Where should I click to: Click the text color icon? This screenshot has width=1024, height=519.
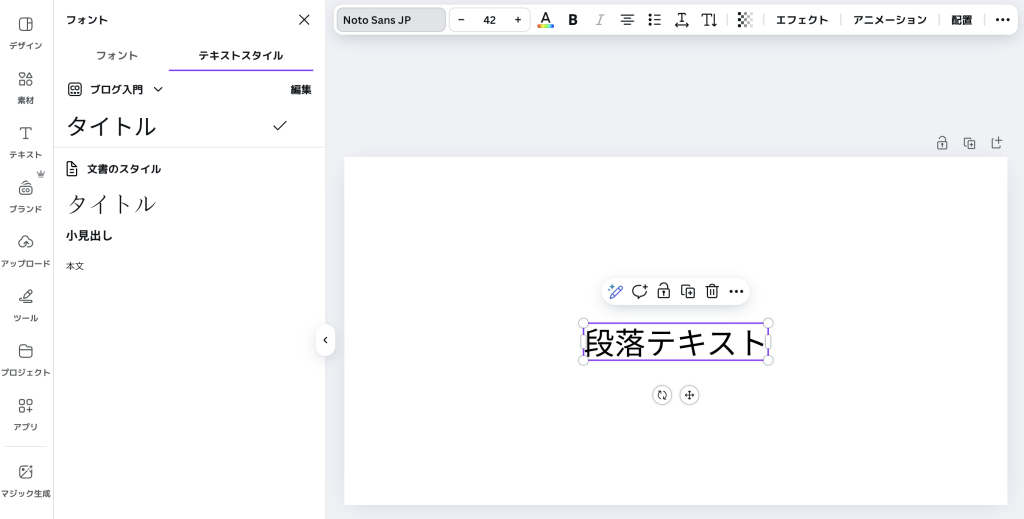tap(545, 20)
